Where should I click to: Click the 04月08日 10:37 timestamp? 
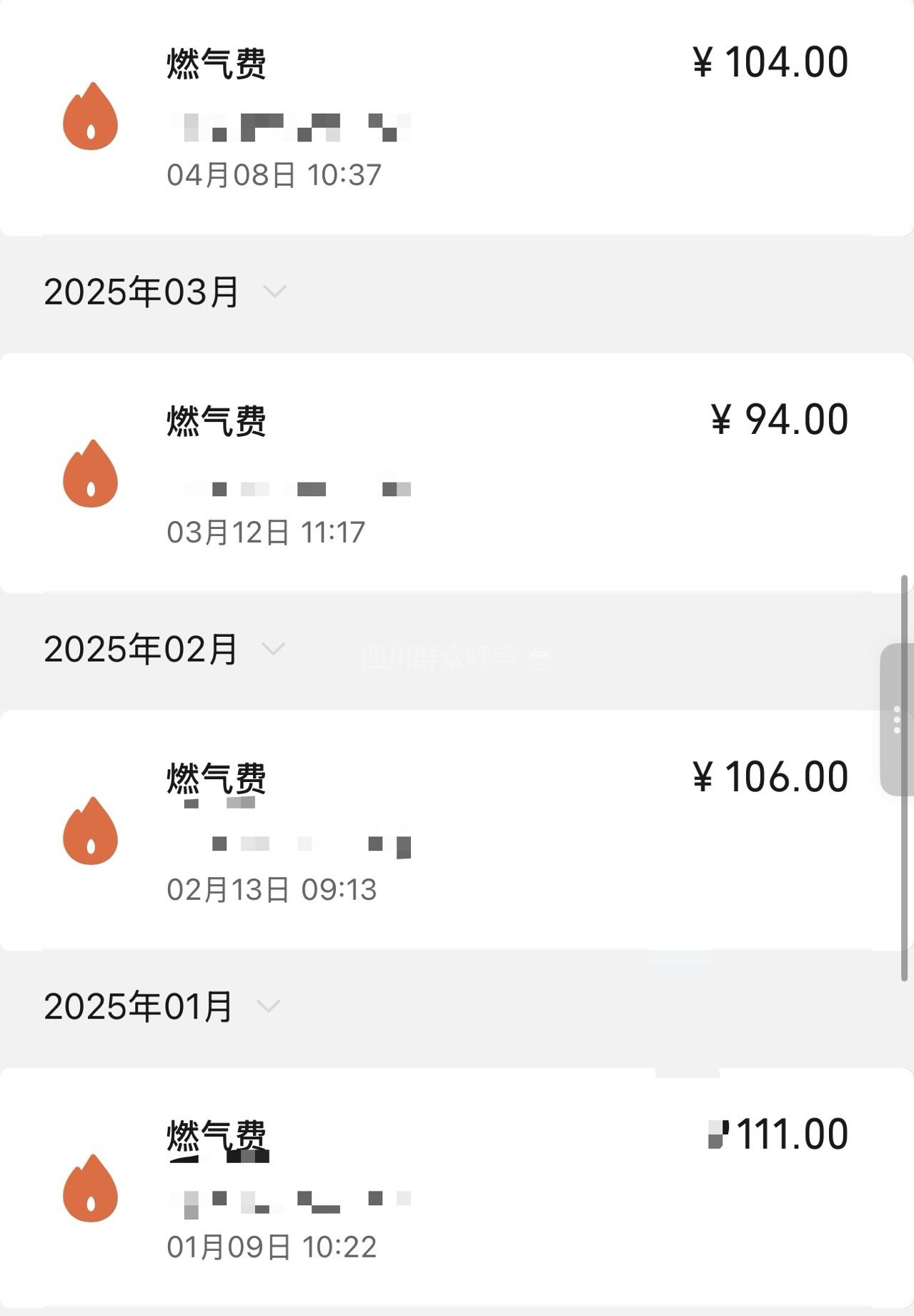coord(274,175)
